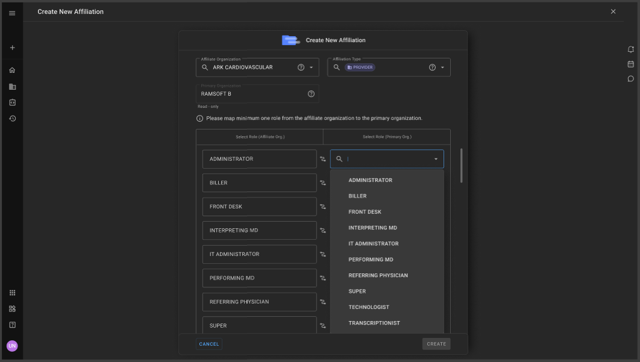This screenshot has width=640, height=362.
Task: Click the info icon before the role mapping message
Action: pos(200,118)
